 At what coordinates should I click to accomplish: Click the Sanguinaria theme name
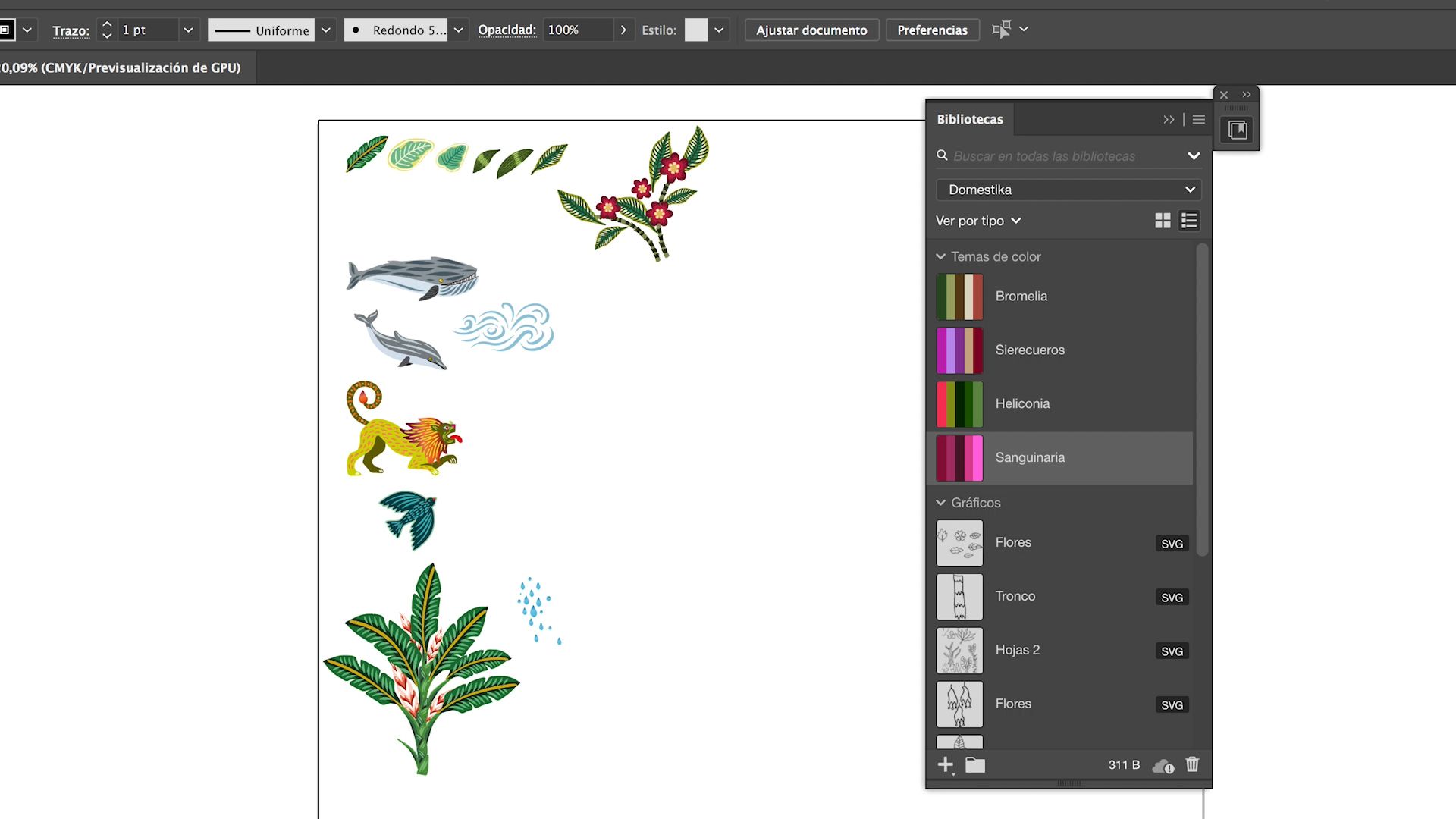(x=1030, y=457)
